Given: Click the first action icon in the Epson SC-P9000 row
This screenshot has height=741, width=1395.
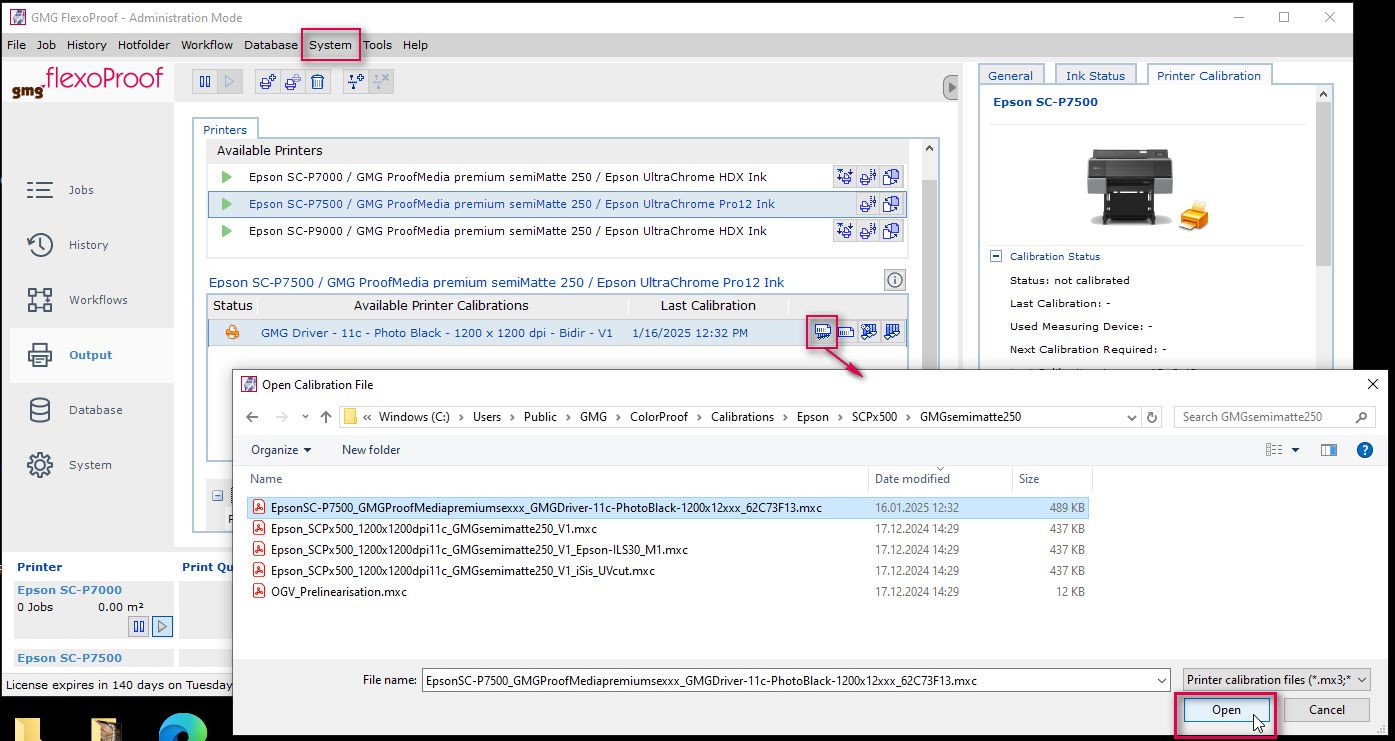Looking at the screenshot, I should click(845, 231).
